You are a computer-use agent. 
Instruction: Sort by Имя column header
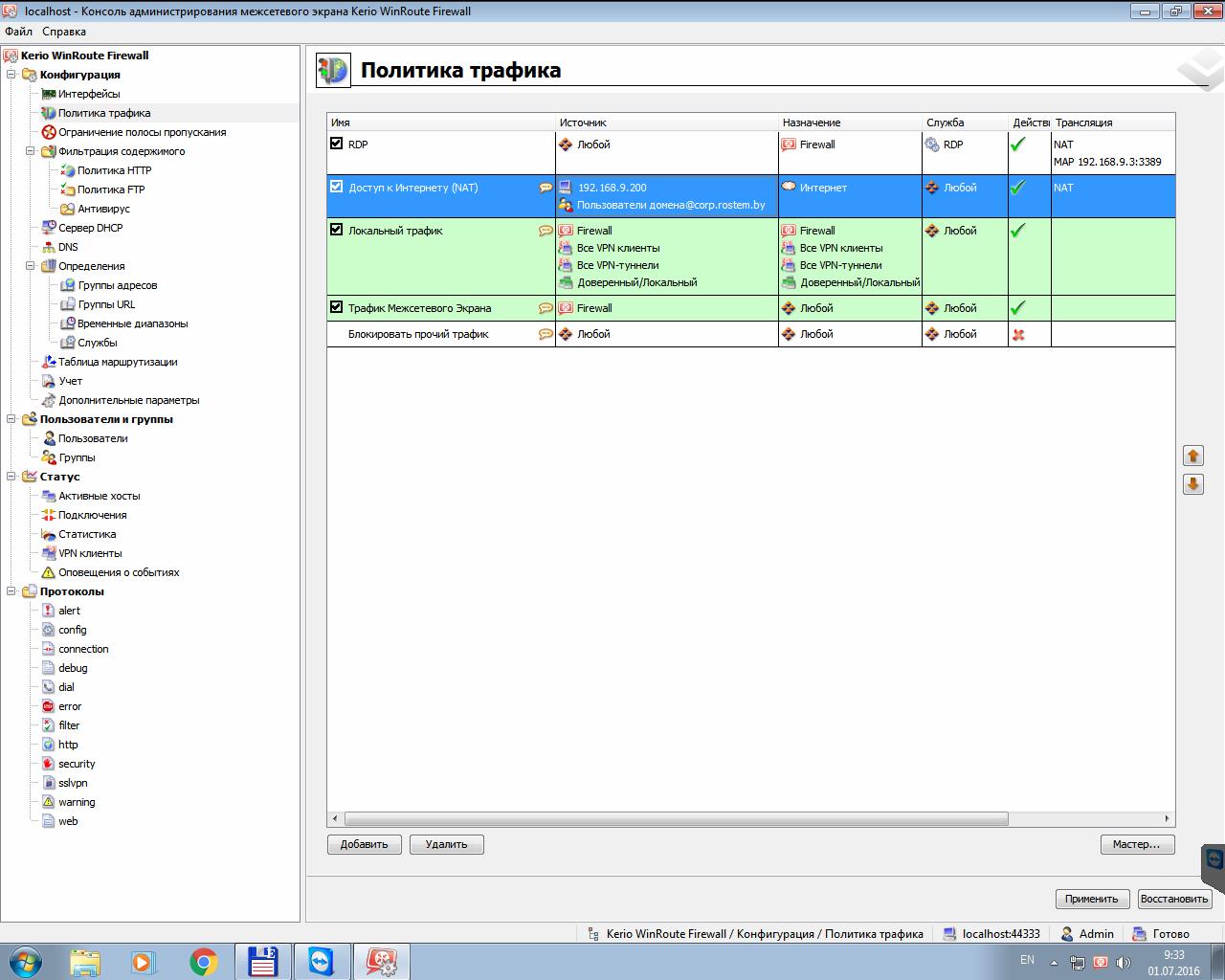tap(441, 122)
